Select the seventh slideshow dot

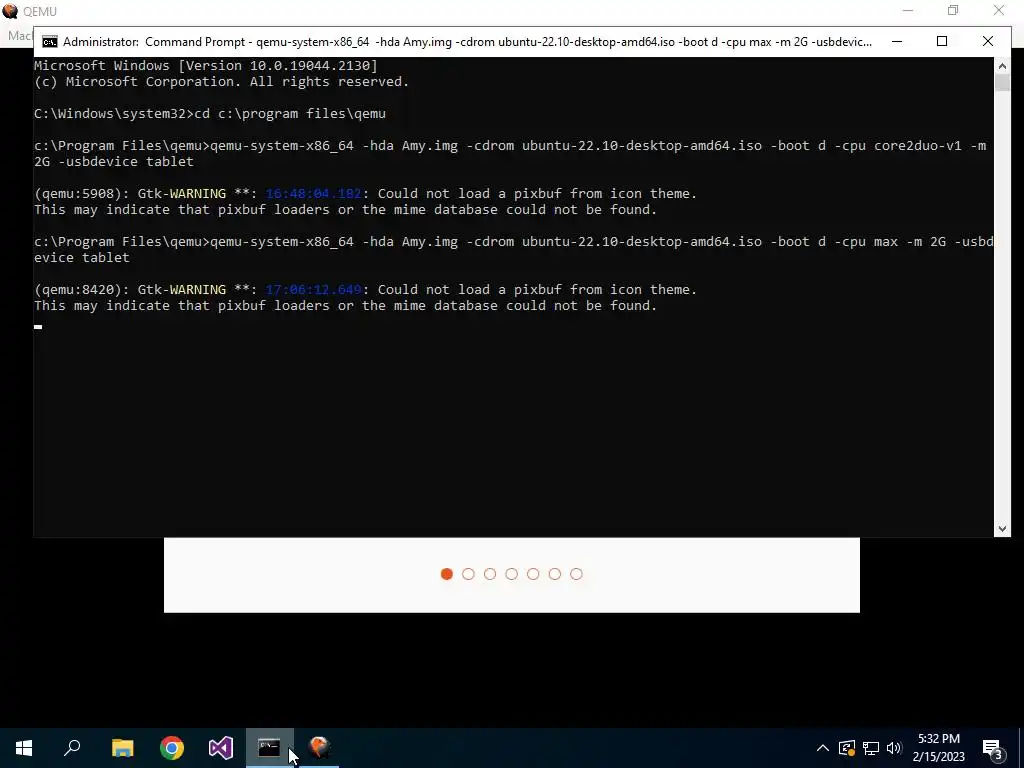pyautogui.click(x=576, y=574)
